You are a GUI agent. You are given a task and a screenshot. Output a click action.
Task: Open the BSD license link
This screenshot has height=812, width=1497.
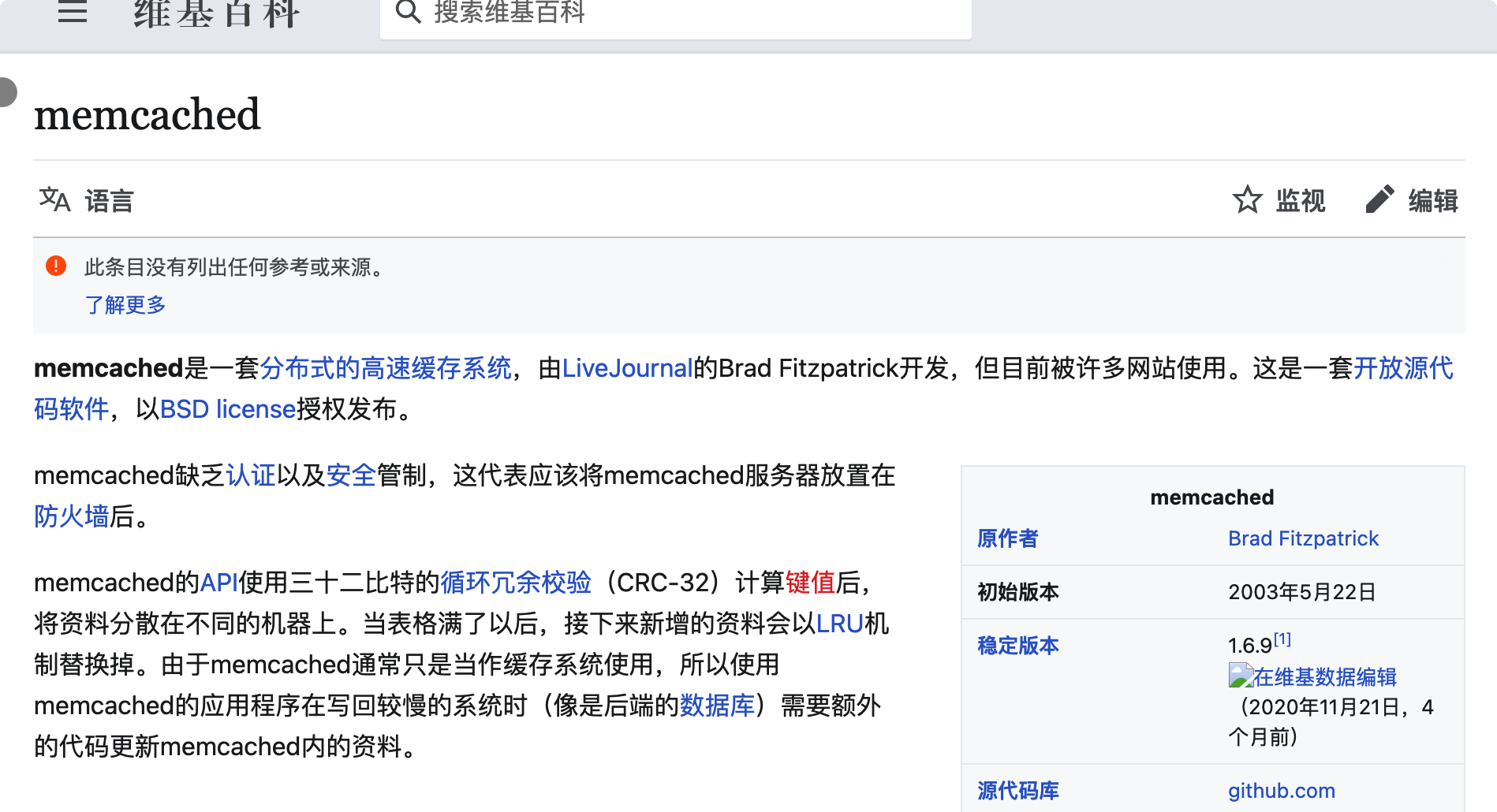point(228,409)
